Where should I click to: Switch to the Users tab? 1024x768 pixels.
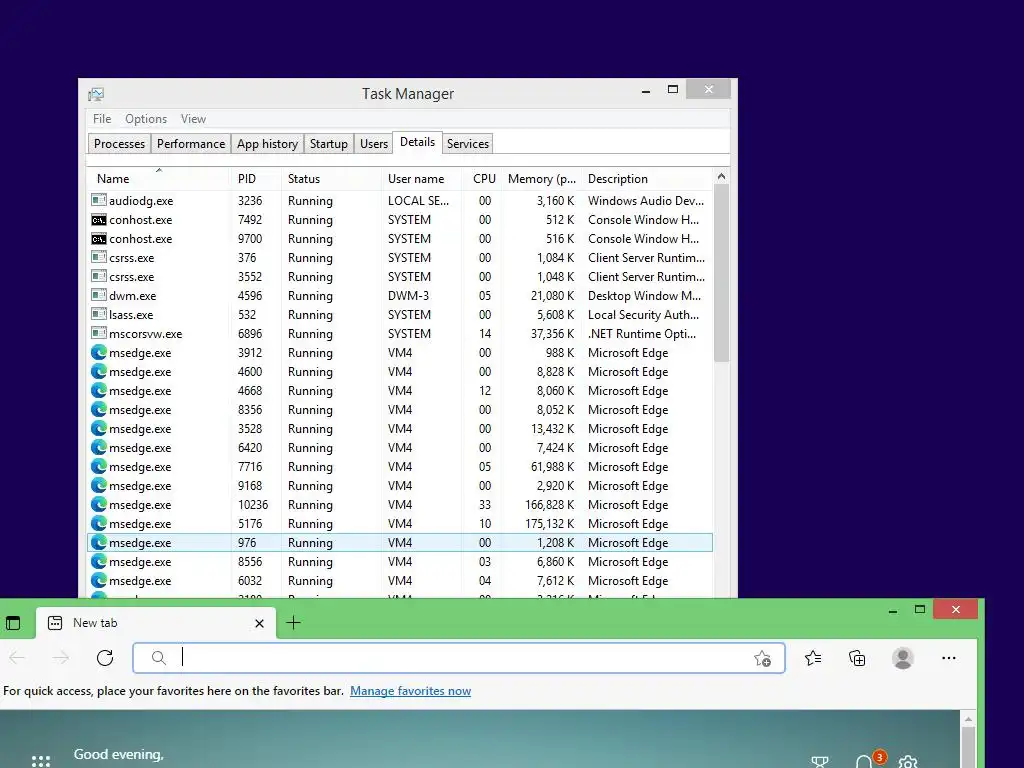tap(374, 144)
